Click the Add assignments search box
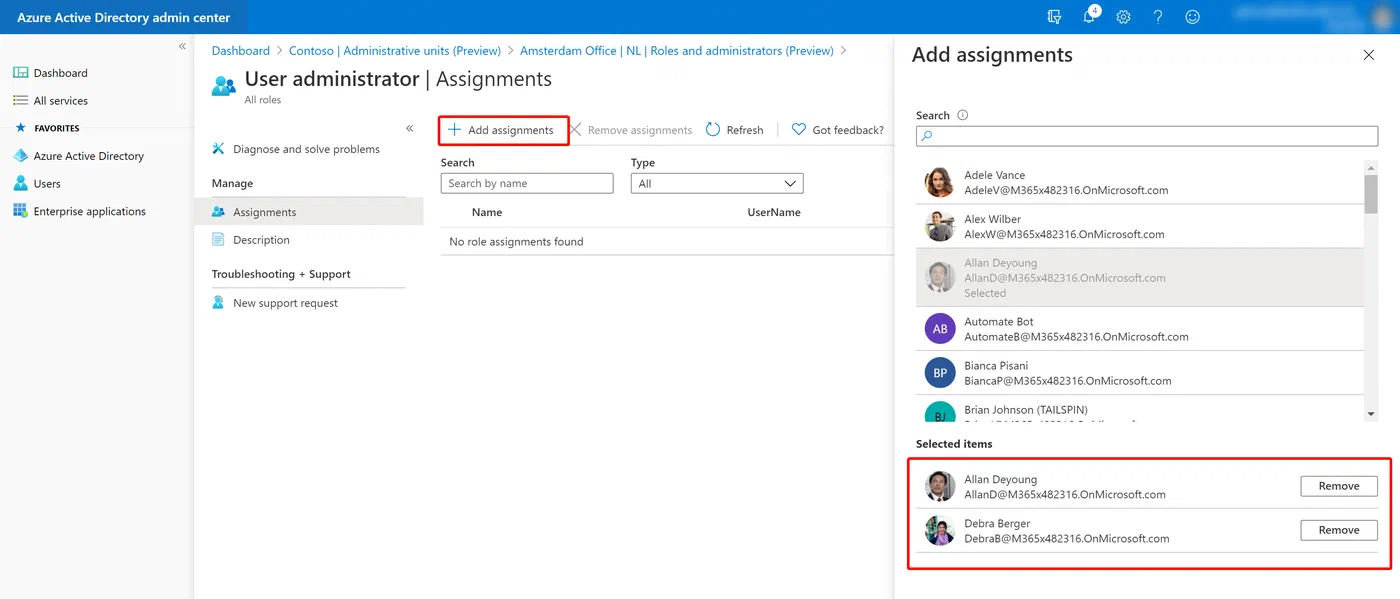1400x599 pixels. click(x=1147, y=136)
